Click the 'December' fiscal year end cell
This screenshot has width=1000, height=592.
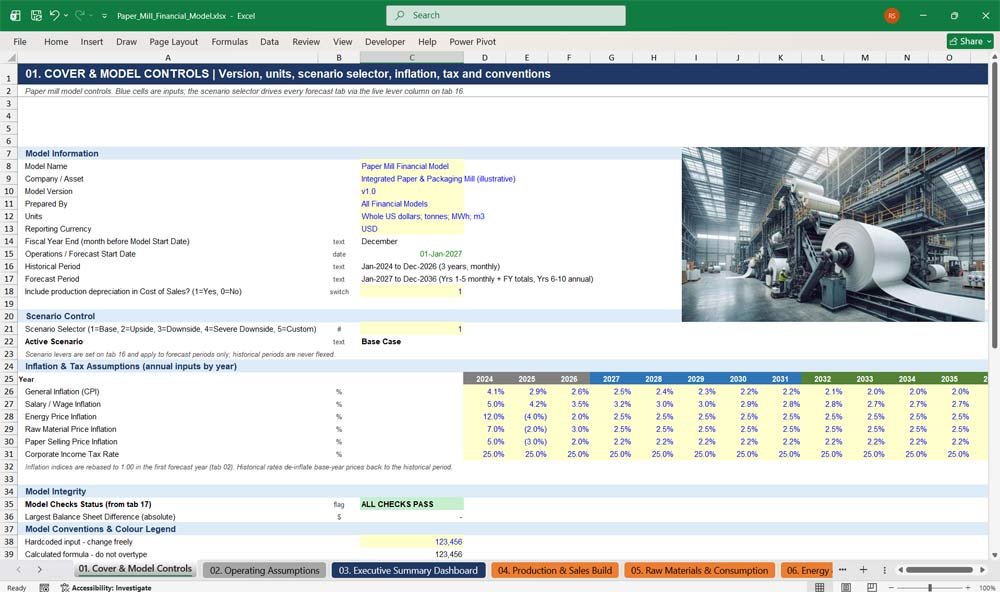(x=411, y=241)
